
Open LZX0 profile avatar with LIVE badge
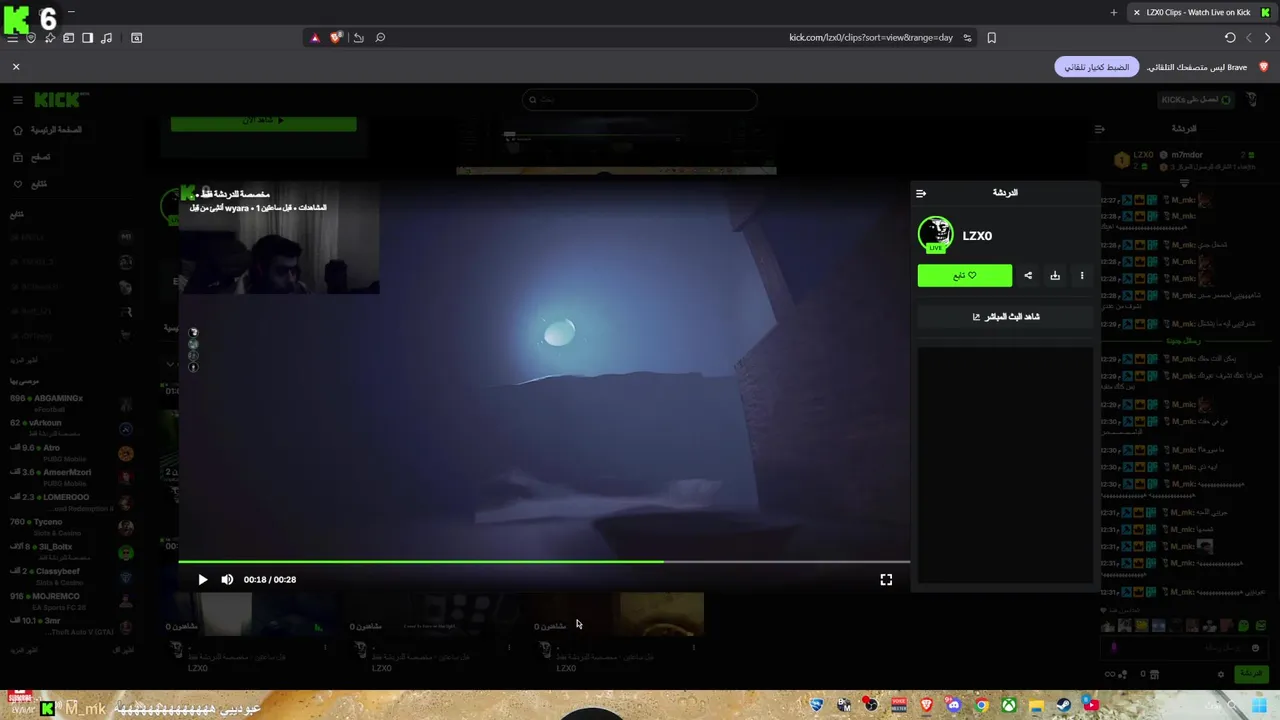pyautogui.click(x=936, y=235)
